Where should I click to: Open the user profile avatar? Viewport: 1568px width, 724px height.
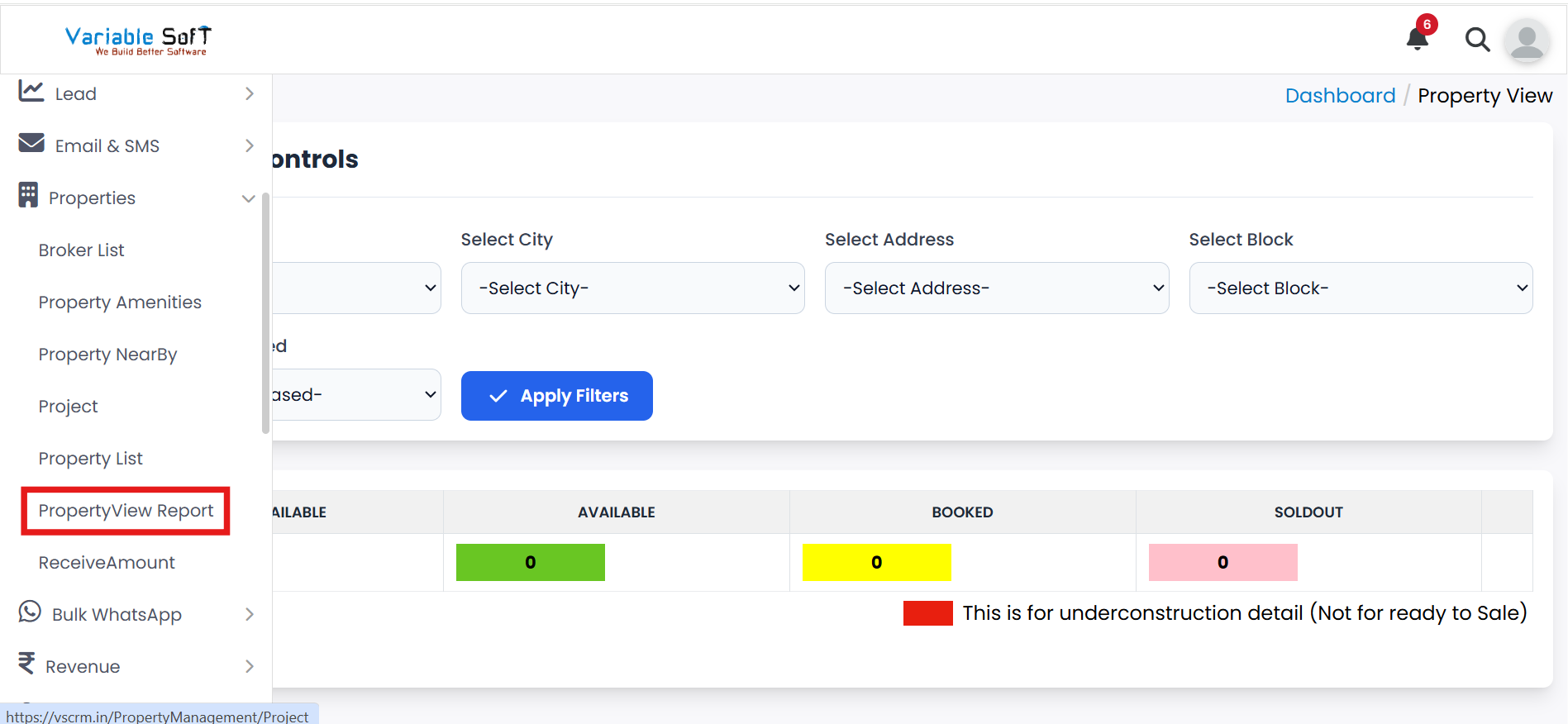point(1527,40)
